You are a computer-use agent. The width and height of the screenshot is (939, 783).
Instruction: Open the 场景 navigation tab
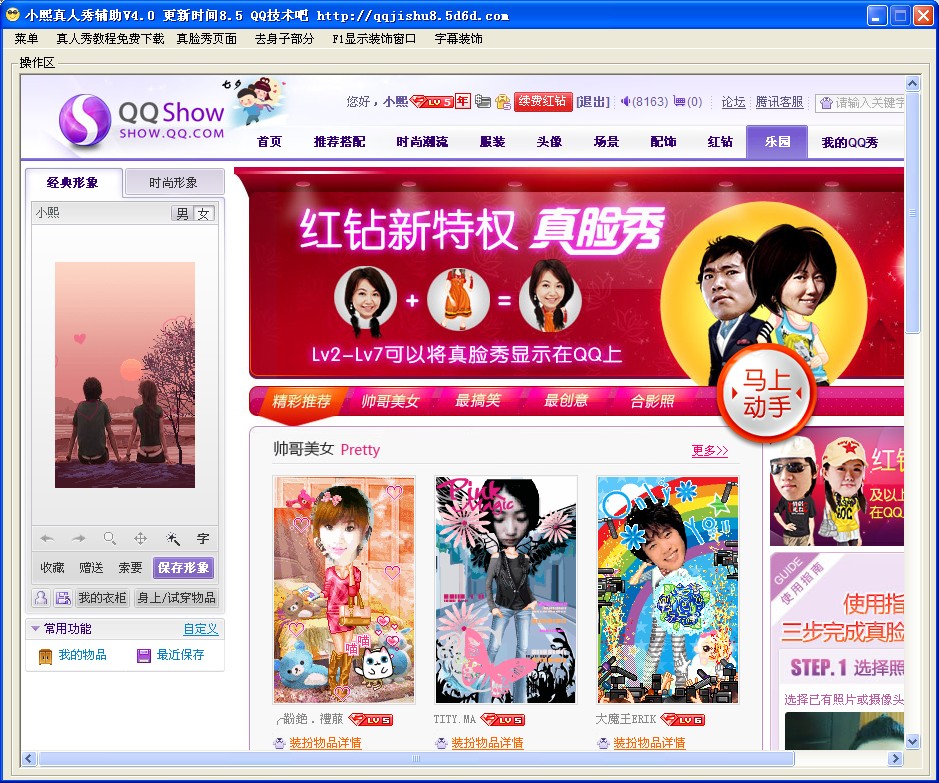click(606, 142)
